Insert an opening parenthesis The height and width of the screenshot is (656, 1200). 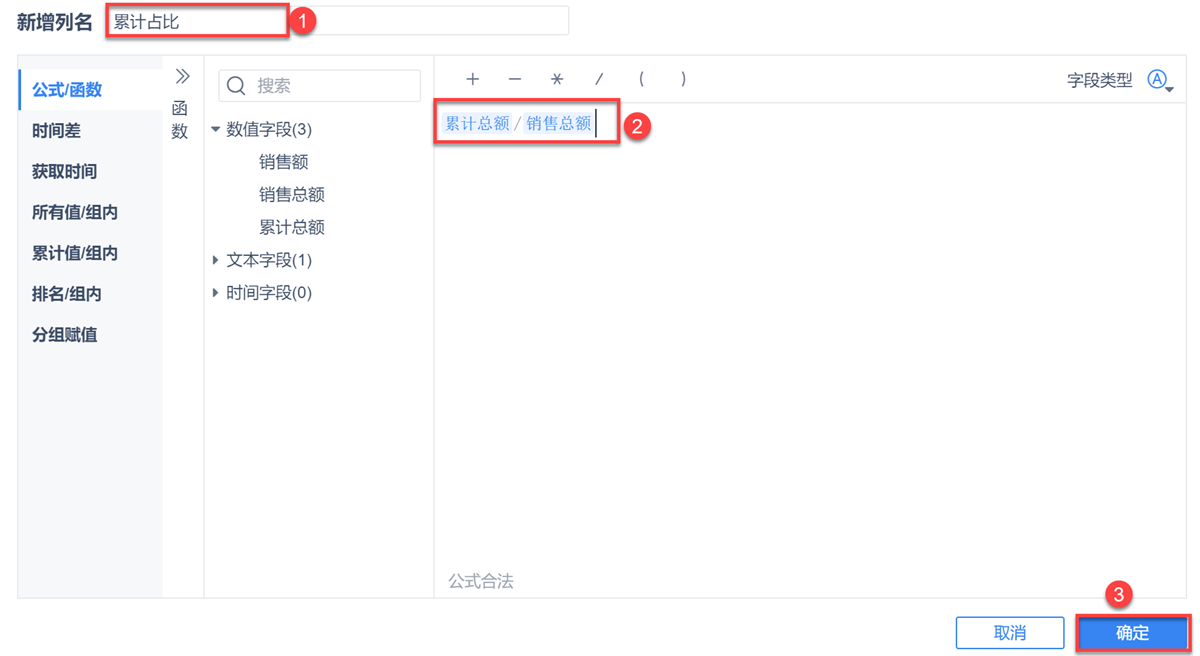(641, 79)
